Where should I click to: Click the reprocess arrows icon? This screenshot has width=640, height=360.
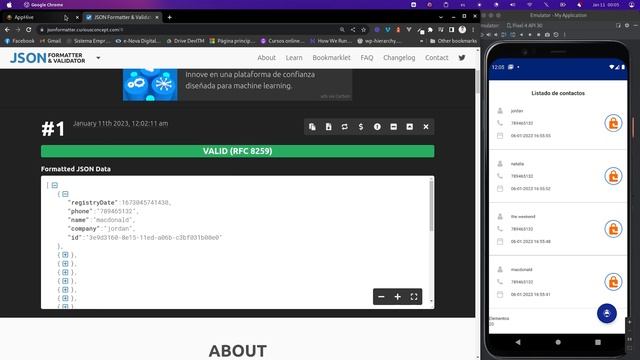point(344,127)
